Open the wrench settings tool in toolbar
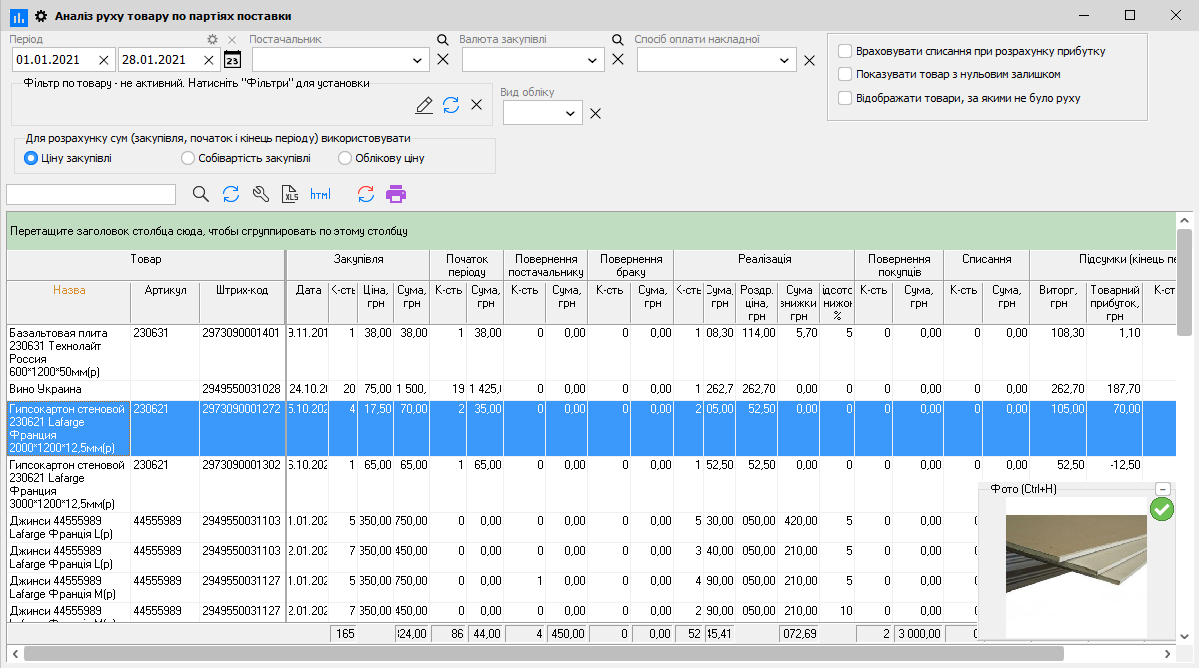Image resolution: width=1199 pixels, height=668 pixels. point(261,194)
